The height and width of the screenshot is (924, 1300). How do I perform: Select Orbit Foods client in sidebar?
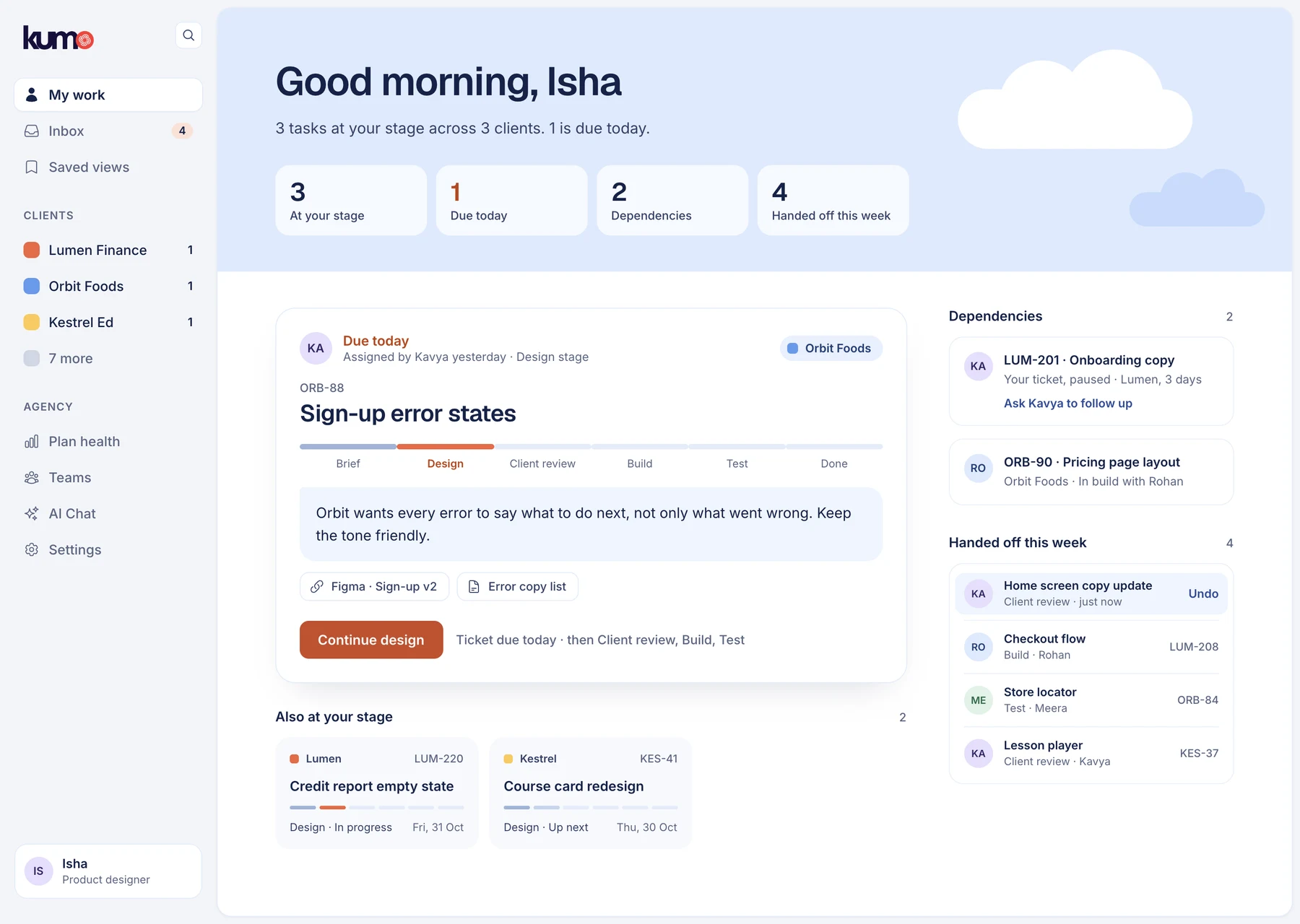(x=108, y=286)
